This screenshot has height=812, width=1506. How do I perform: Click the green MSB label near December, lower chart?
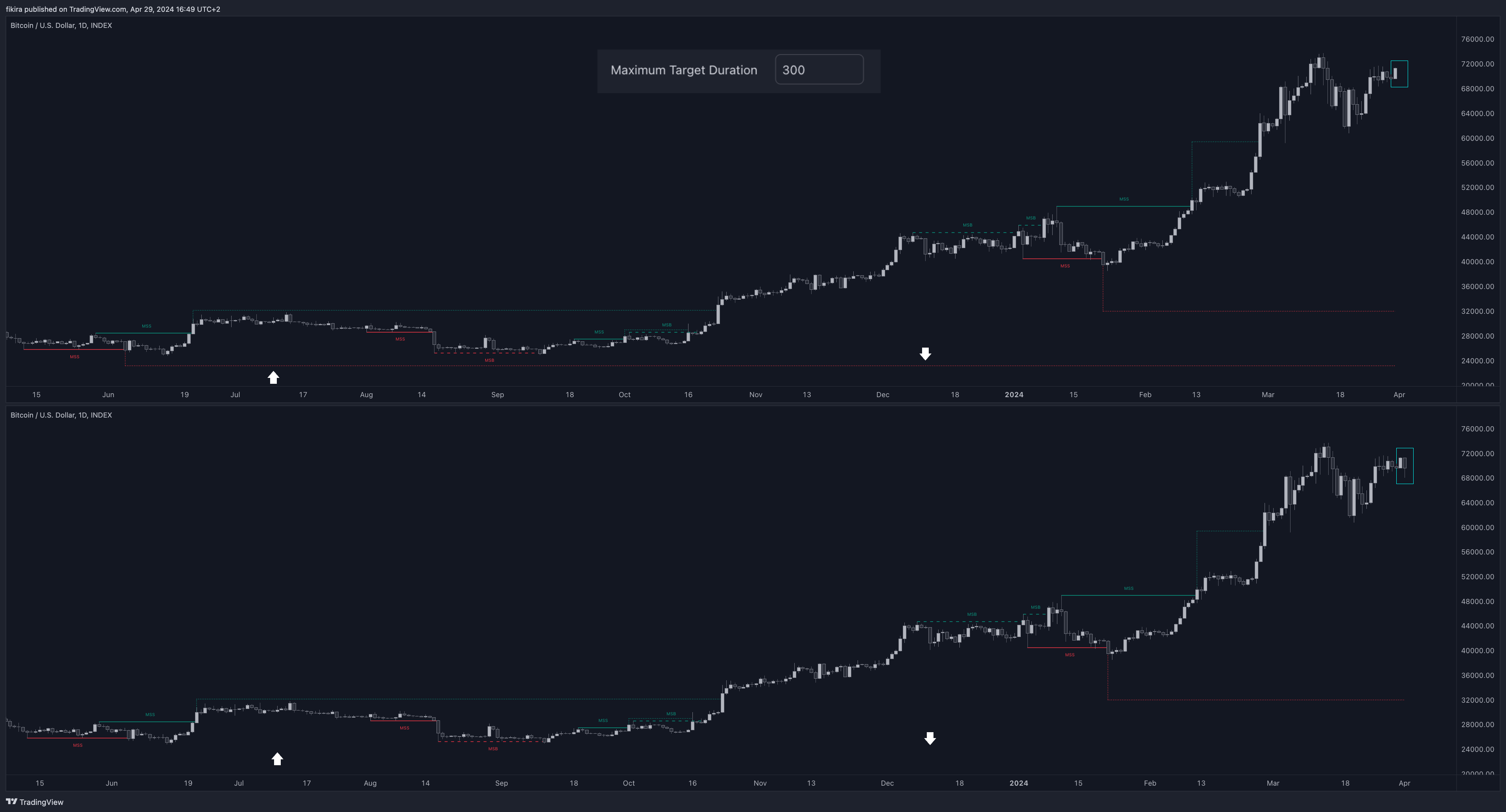(x=972, y=615)
